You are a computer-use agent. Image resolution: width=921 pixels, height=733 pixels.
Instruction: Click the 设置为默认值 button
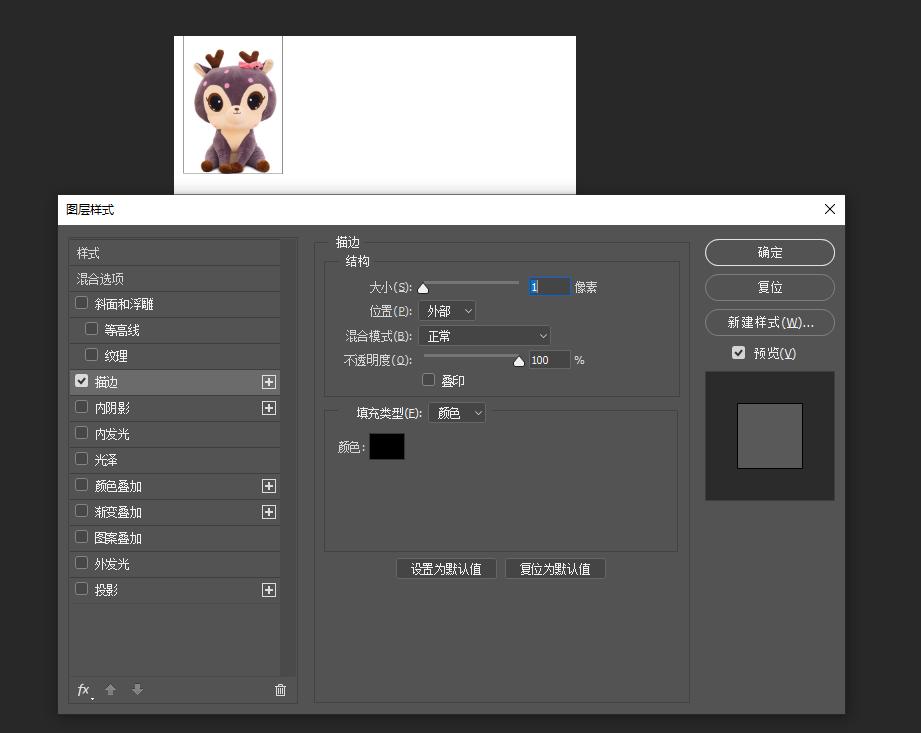[446, 568]
